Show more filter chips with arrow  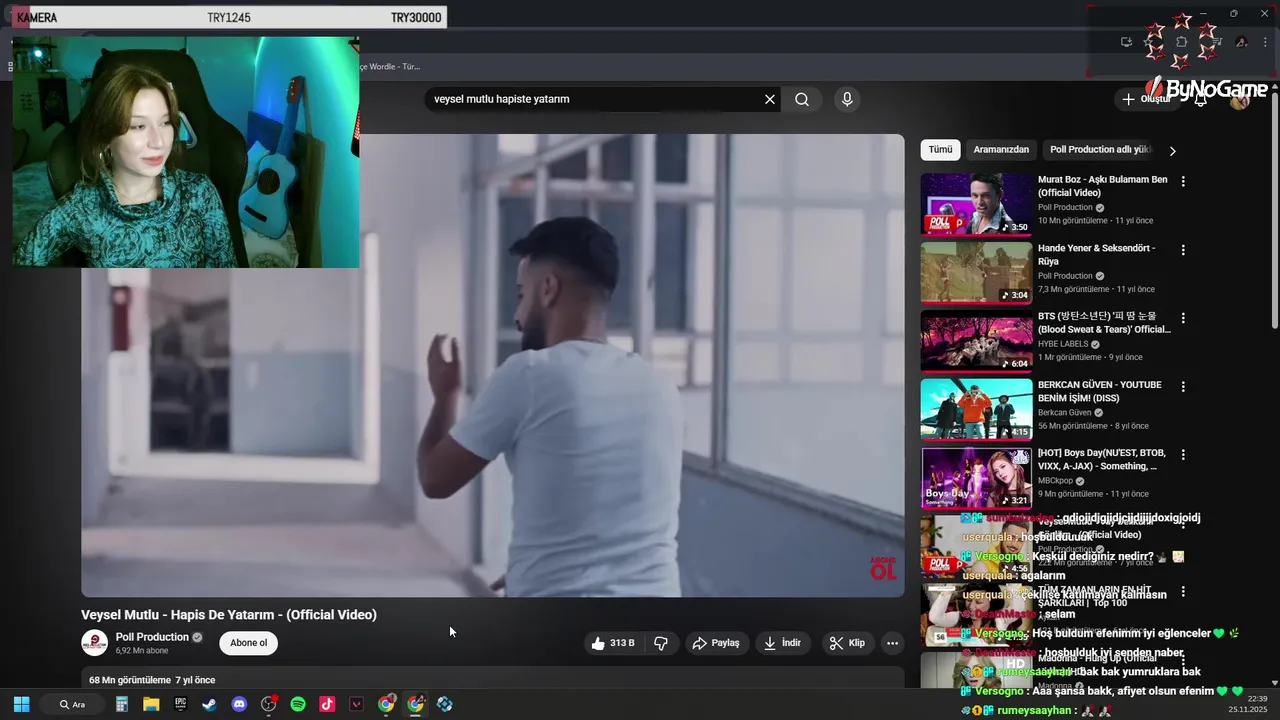tap(1172, 151)
